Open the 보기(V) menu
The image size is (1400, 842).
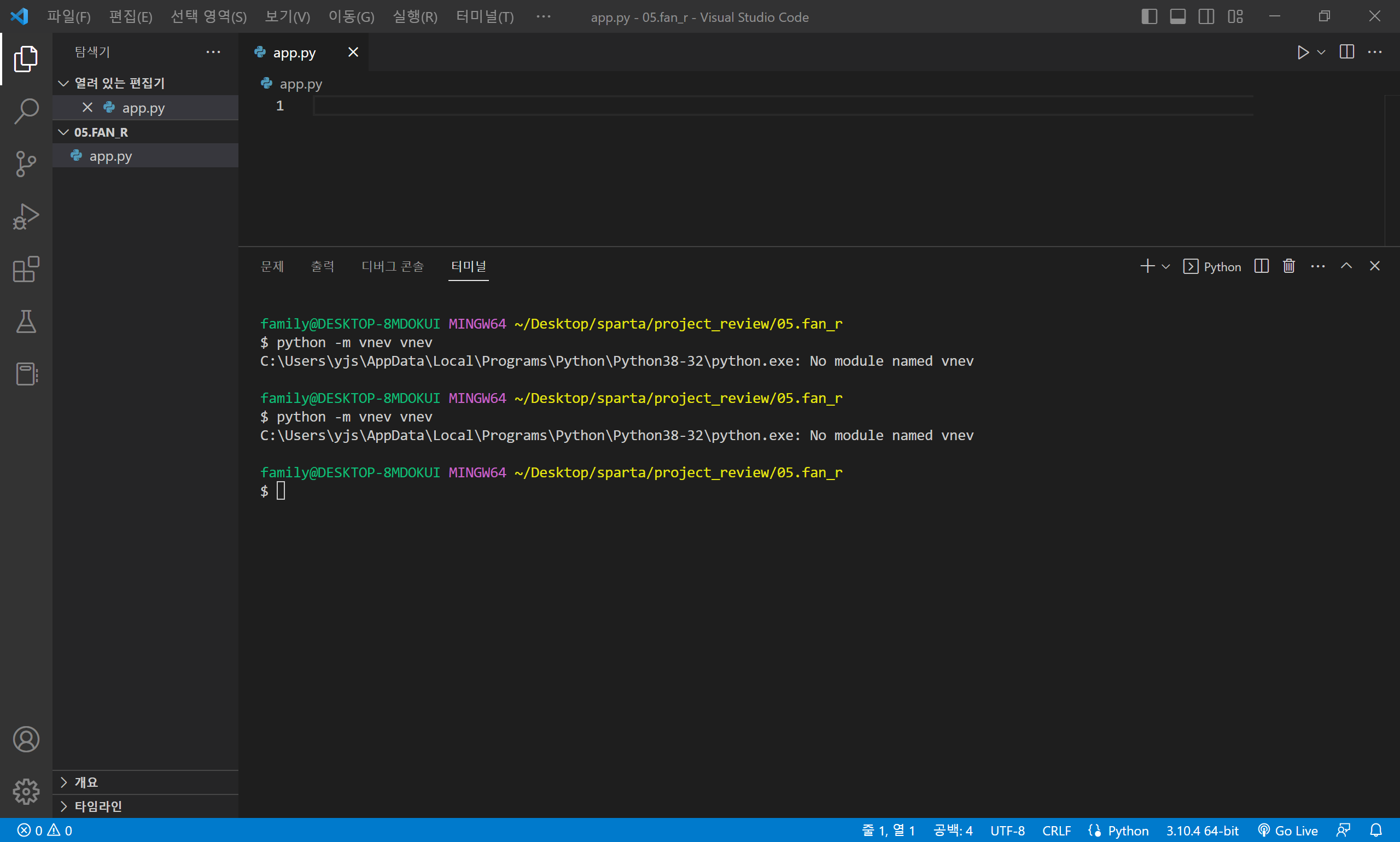tap(288, 16)
